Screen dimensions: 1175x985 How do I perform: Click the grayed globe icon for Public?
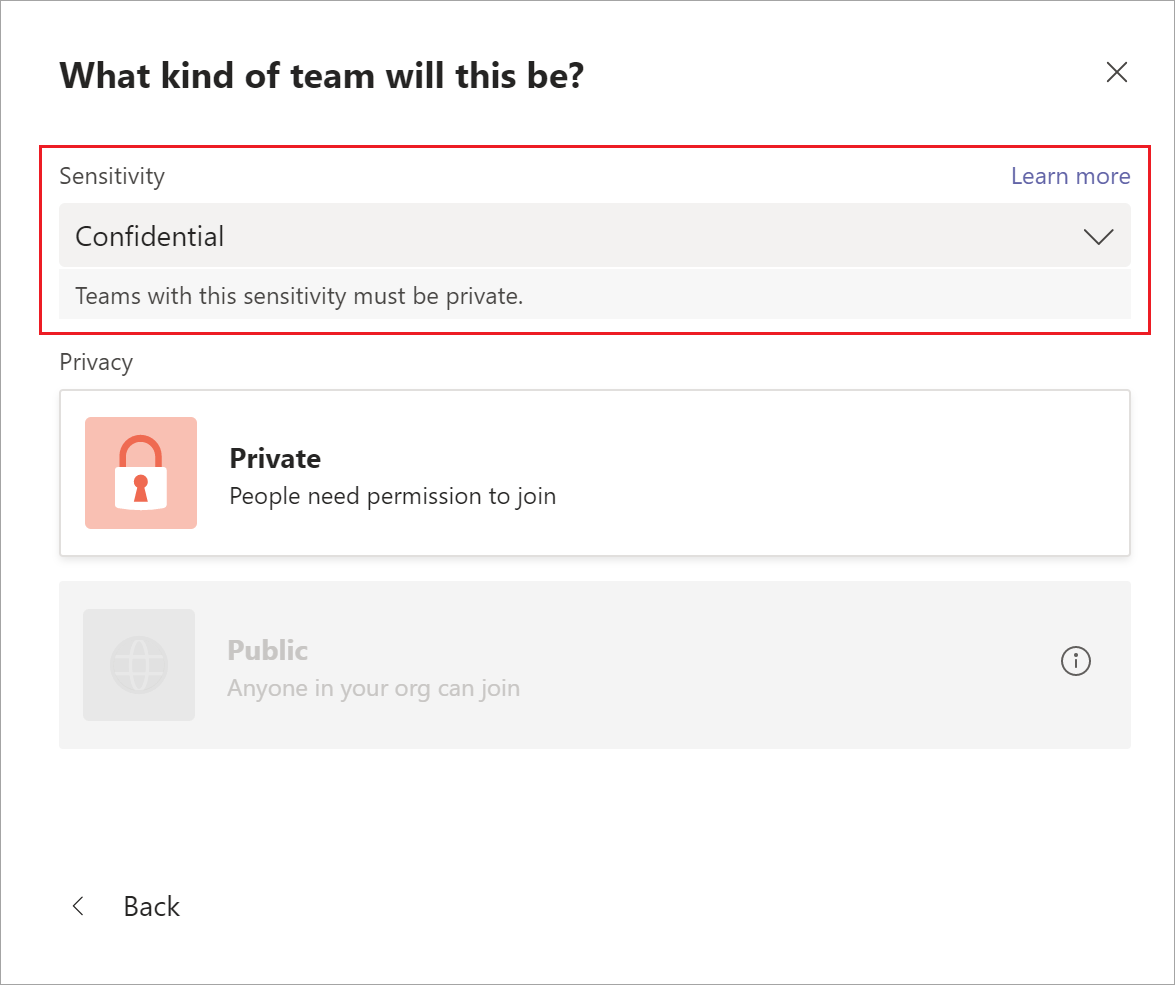click(x=139, y=664)
